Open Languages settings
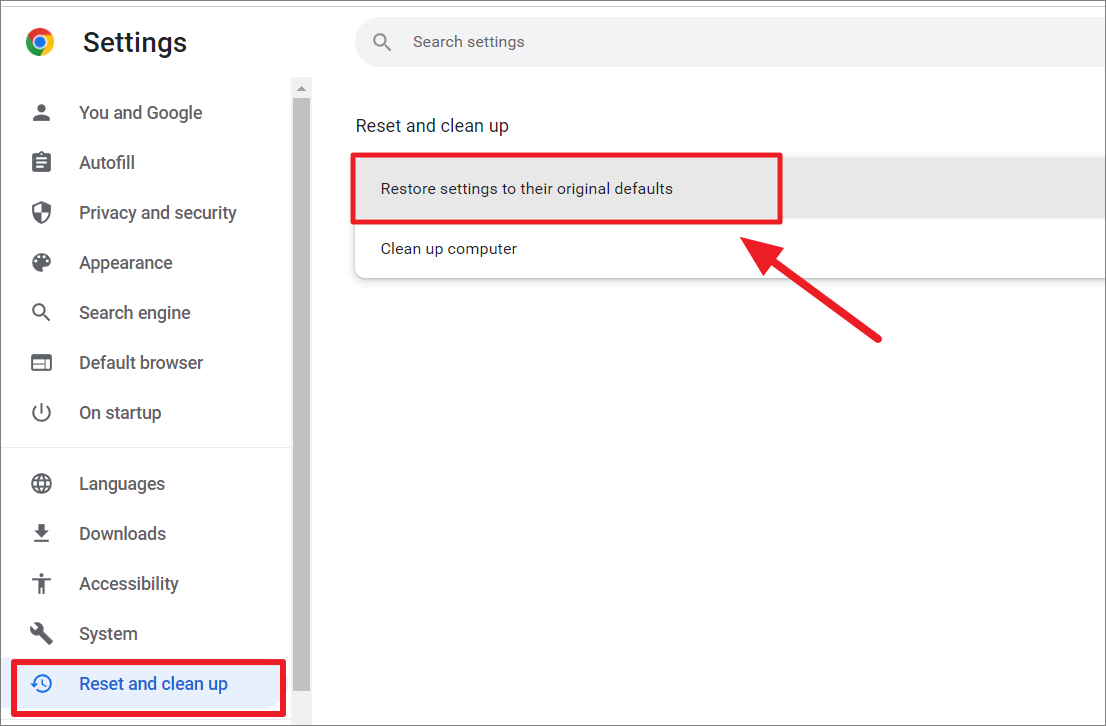The image size is (1106, 726). click(x=122, y=483)
